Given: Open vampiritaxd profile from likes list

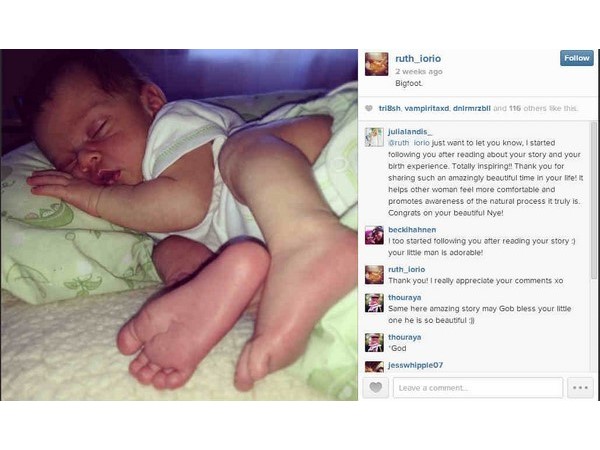Looking at the screenshot, I should pyautogui.click(x=426, y=108).
